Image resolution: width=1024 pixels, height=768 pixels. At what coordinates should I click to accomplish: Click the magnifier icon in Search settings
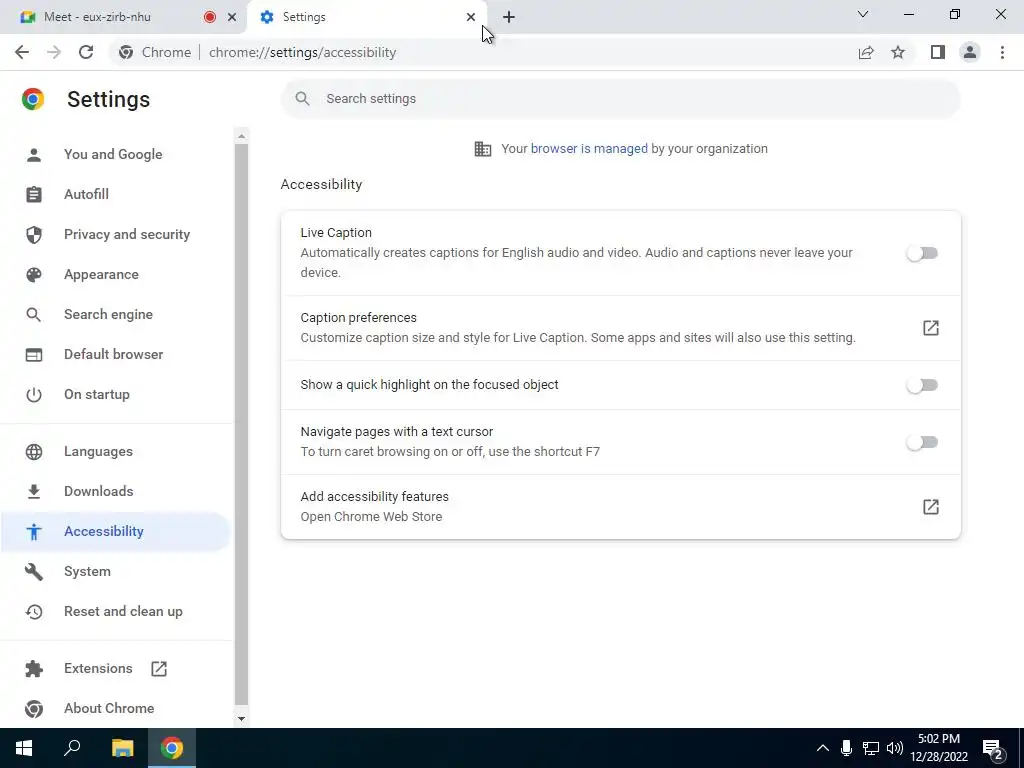point(302,99)
